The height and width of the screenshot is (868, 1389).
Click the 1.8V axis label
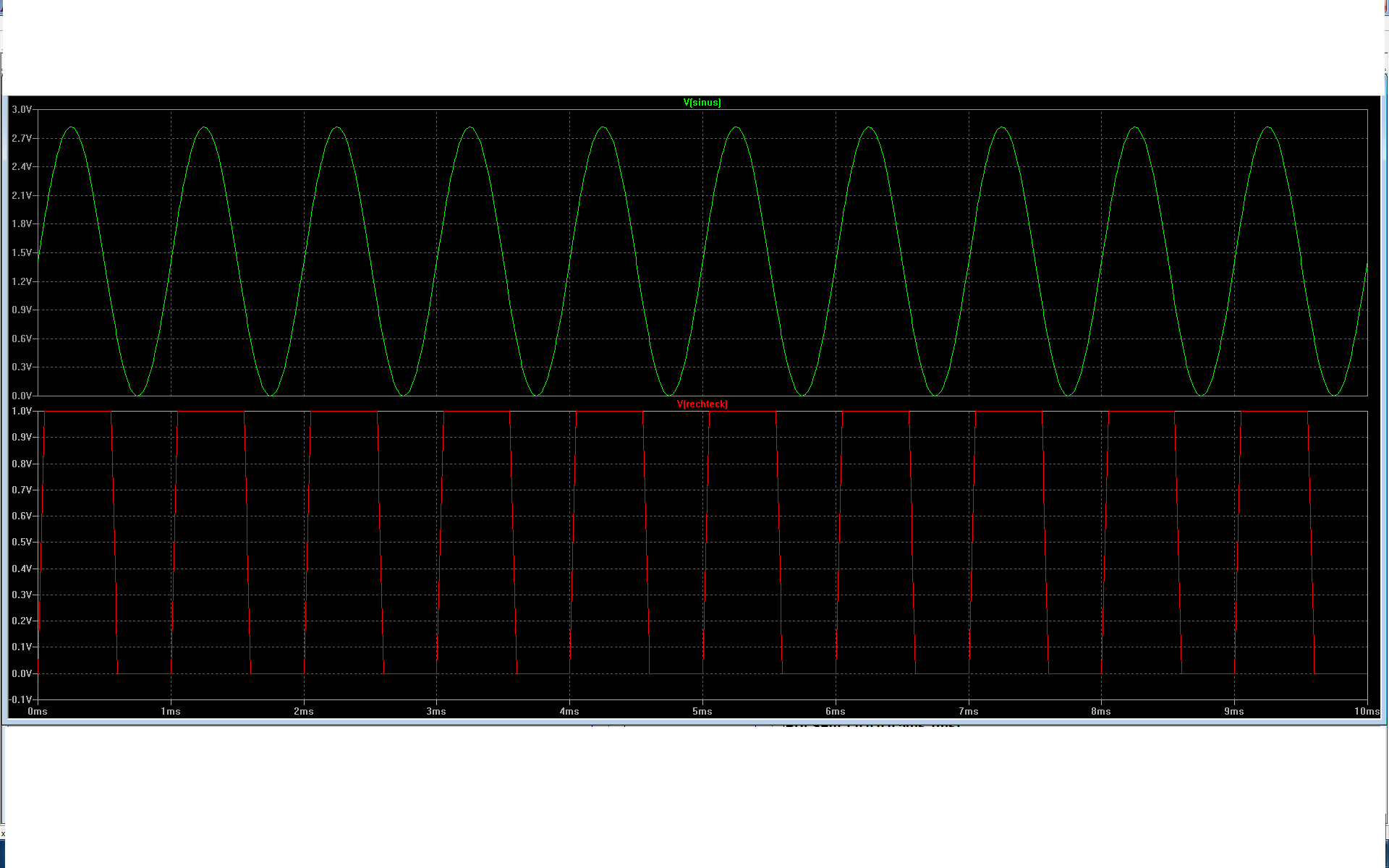tap(22, 224)
